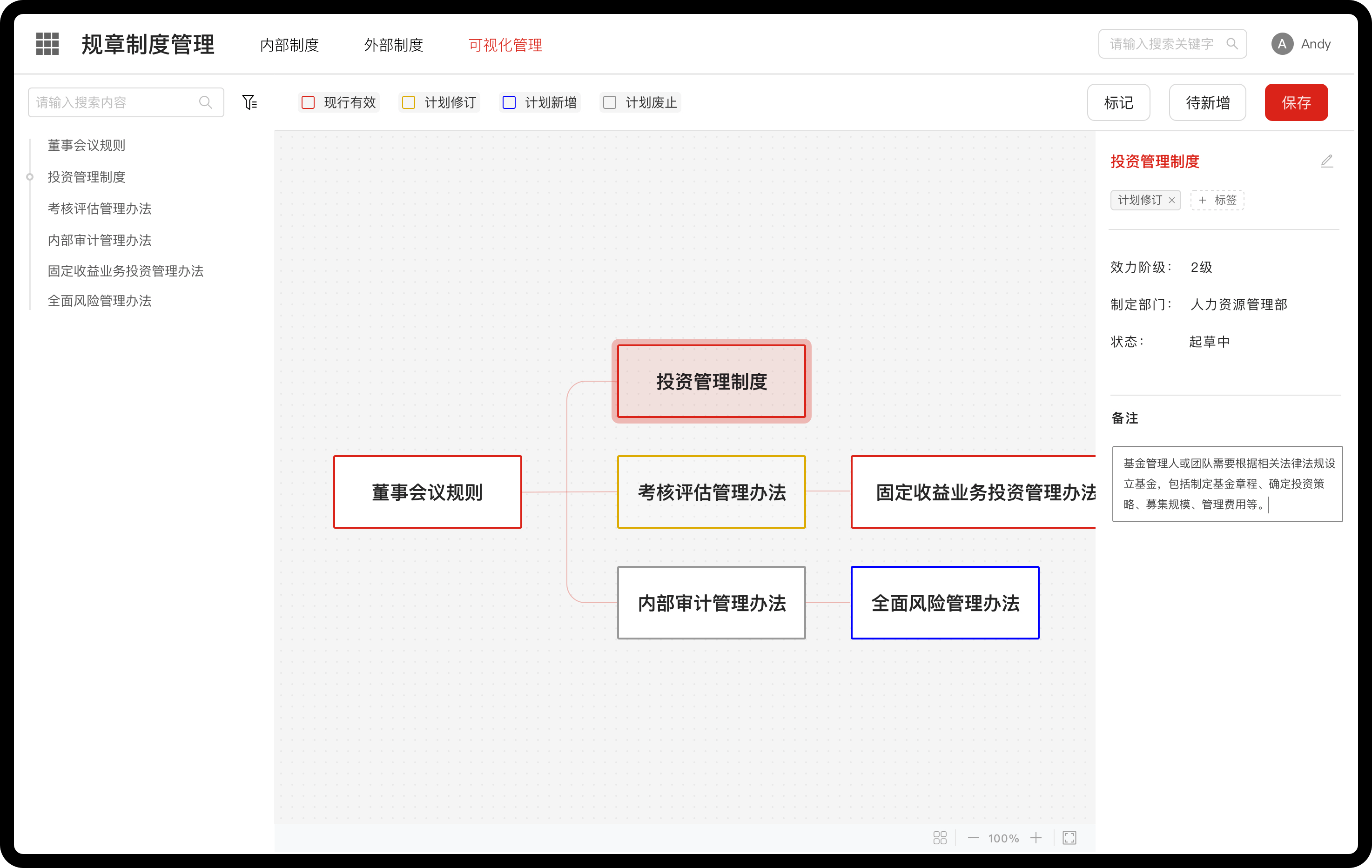Screen dimensions: 1372x868
Task: Toggle the 计划修订 checkbox
Action: pos(409,102)
